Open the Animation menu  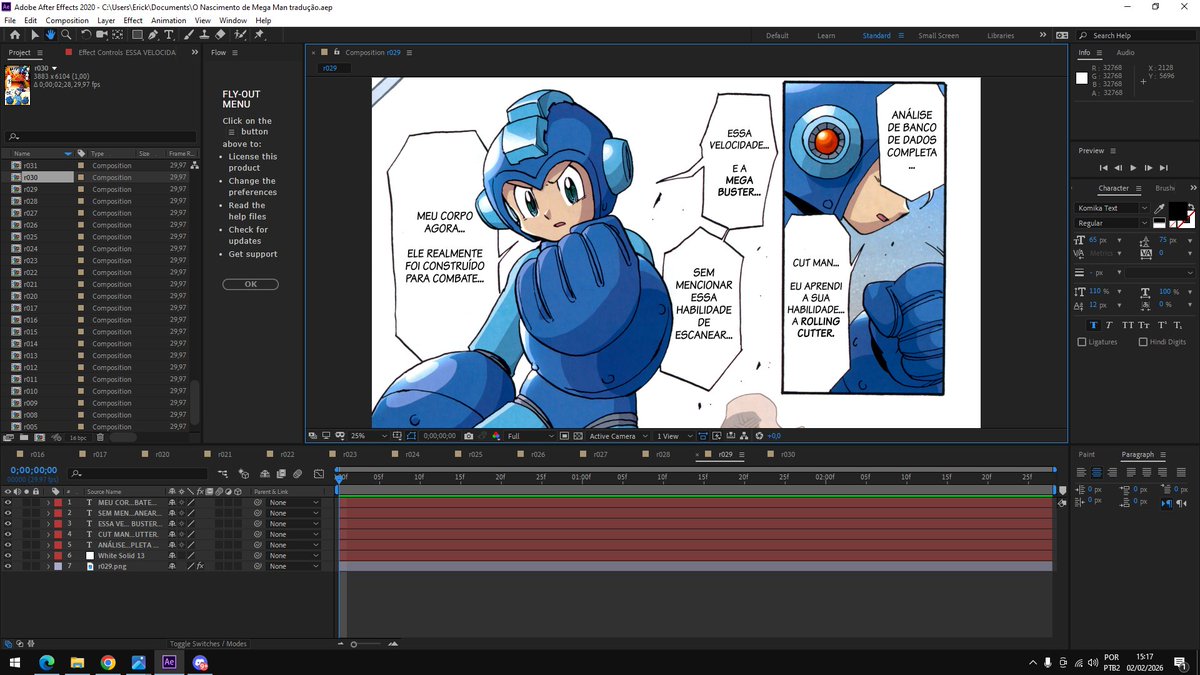[x=168, y=20]
